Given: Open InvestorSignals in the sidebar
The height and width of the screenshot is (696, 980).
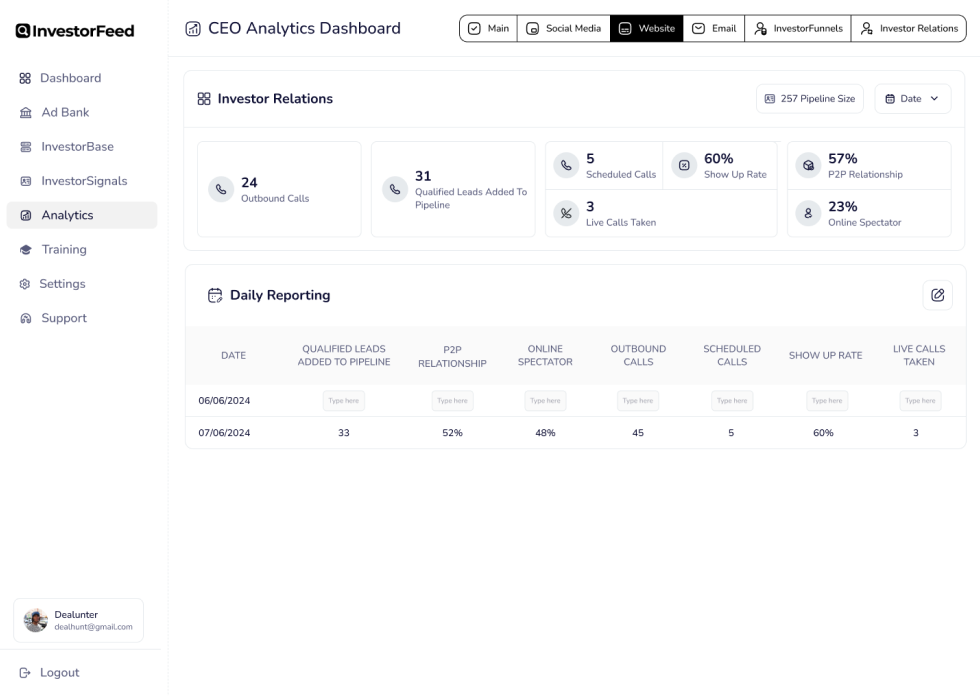Looking at the screenshot, I should (84, 181).
